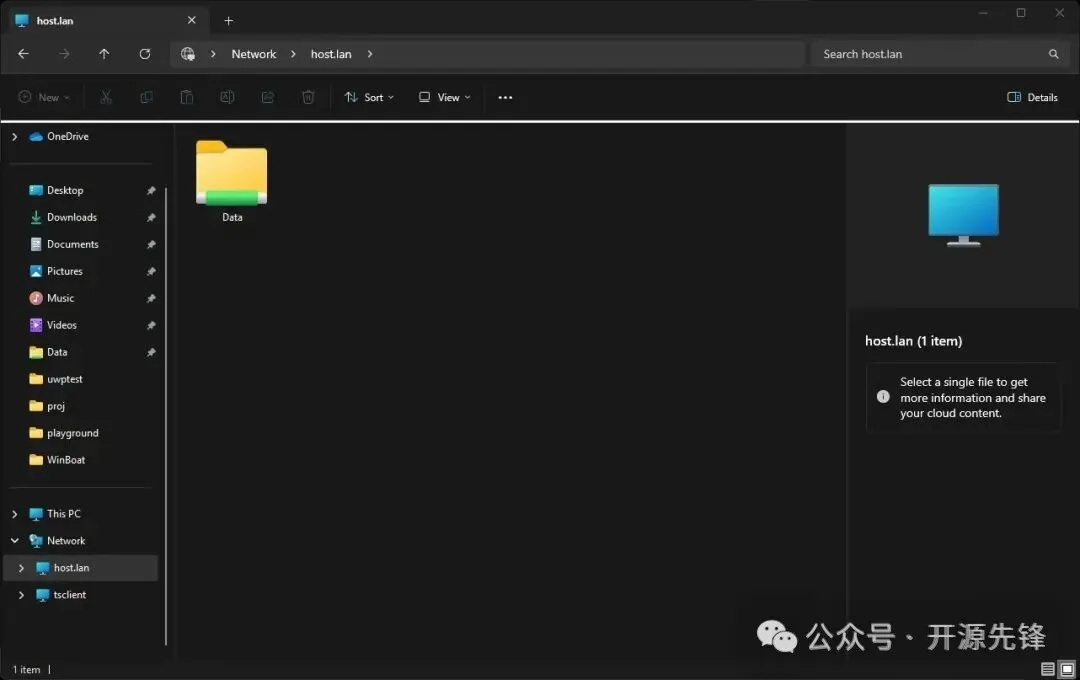This screenshot has height=680, width=1080.
Task: Go up one folder level arrow
Action: (x=104, y=54)
